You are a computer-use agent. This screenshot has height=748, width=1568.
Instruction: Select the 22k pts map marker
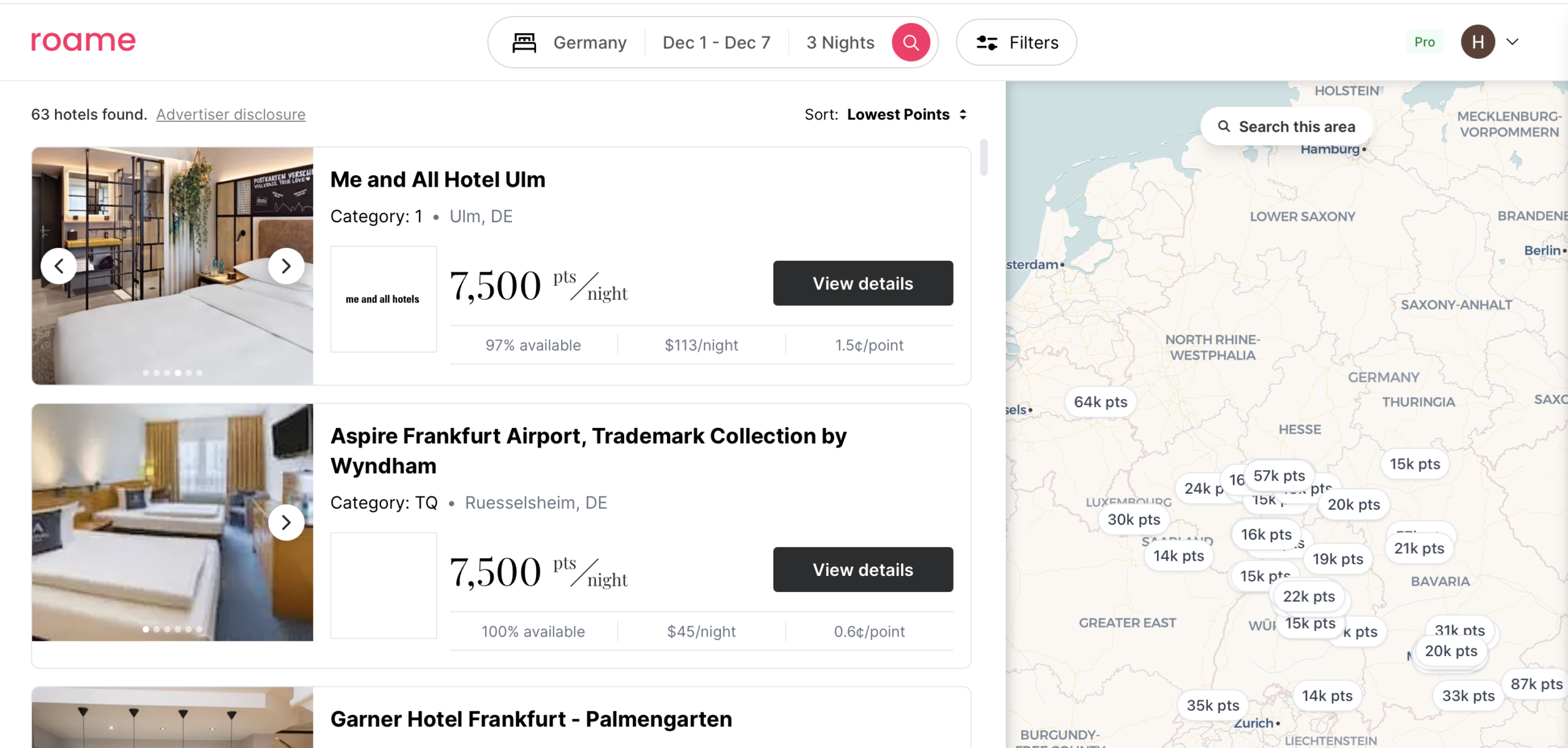click(x=1309, y=596)
